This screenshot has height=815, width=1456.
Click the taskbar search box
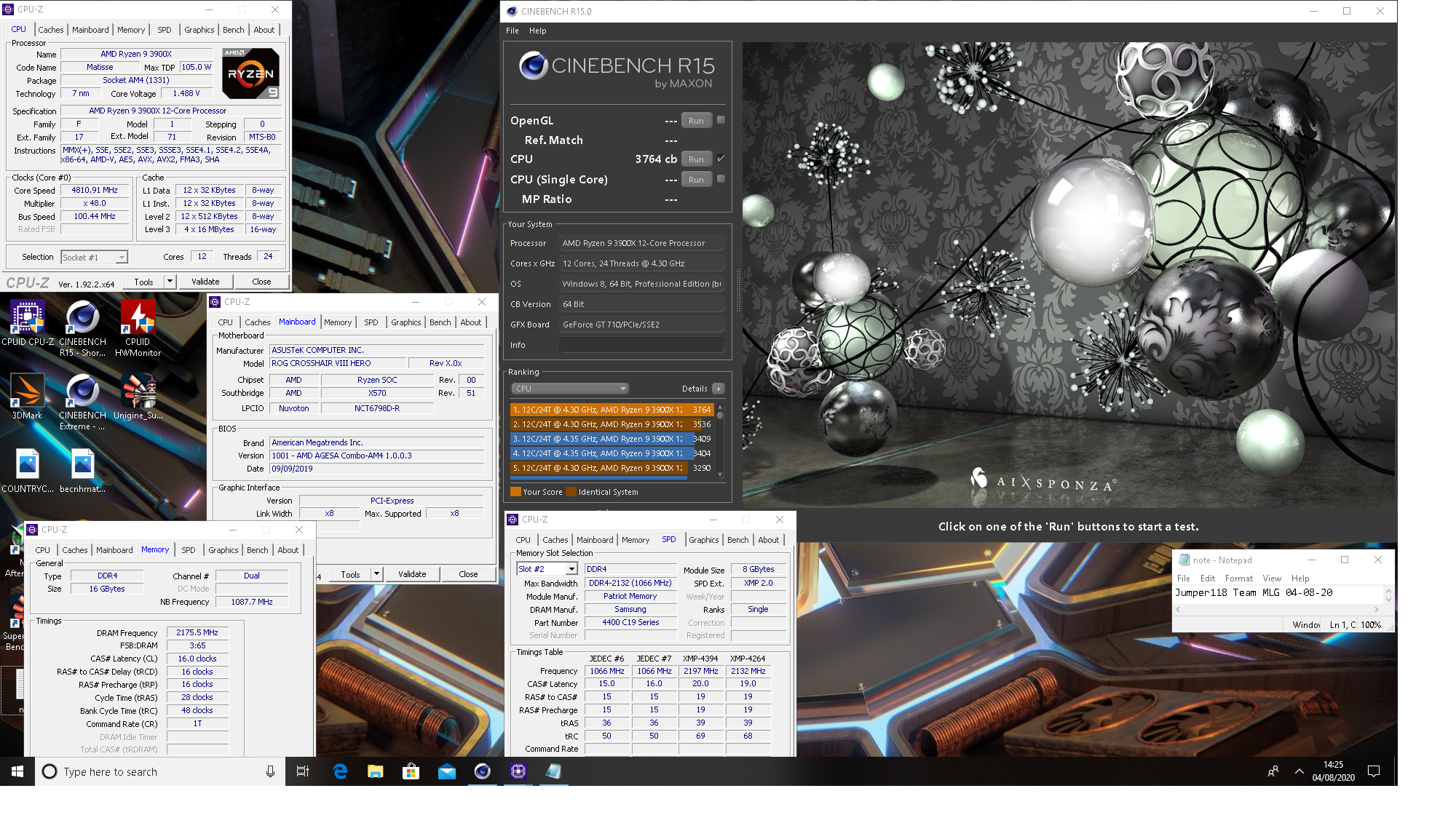click(160, 771)
